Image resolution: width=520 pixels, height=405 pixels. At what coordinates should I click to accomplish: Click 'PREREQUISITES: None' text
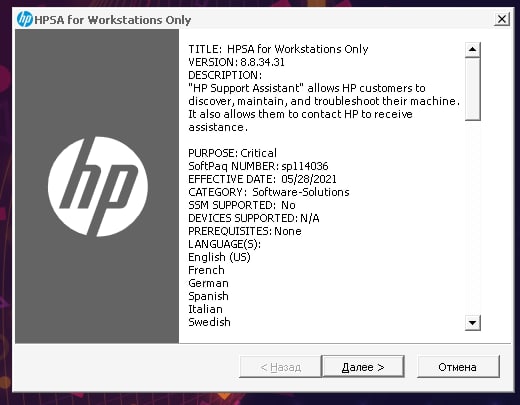point(245,231)
